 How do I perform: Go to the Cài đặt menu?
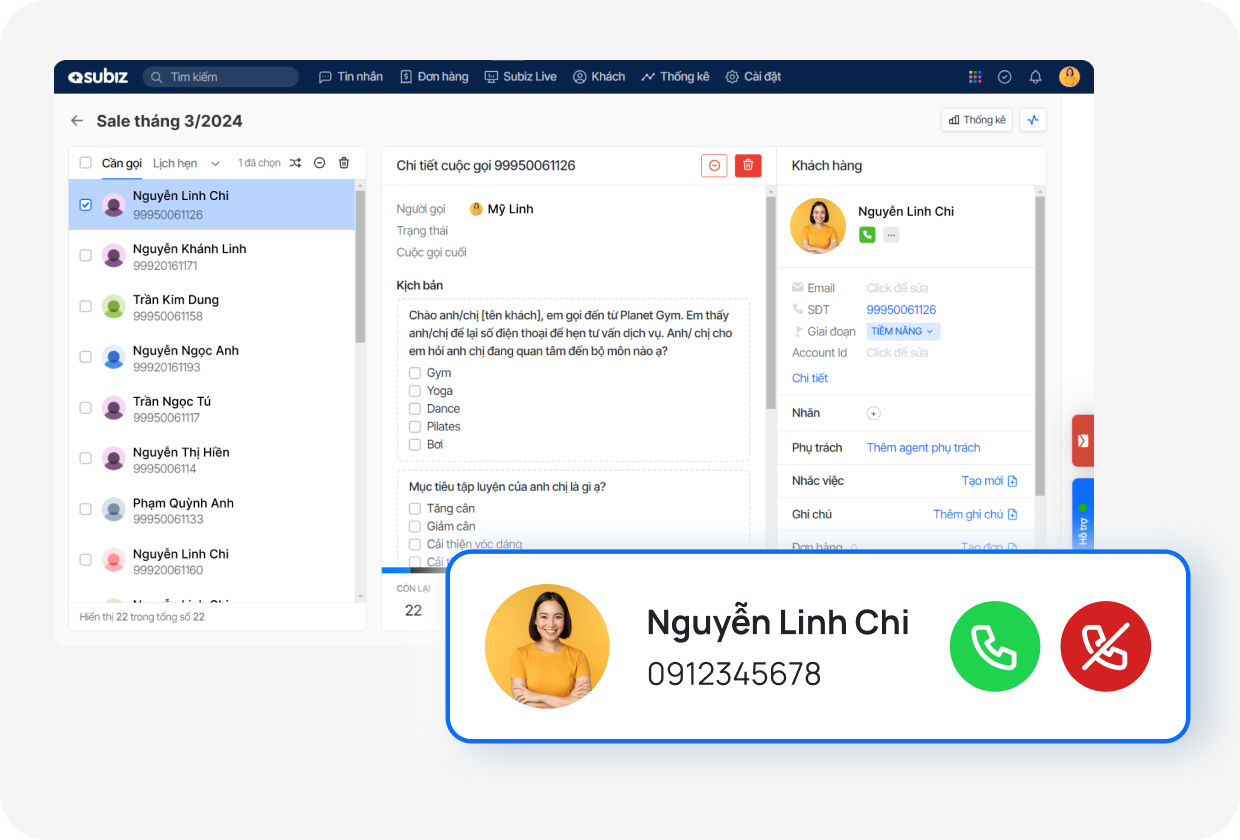753,77
